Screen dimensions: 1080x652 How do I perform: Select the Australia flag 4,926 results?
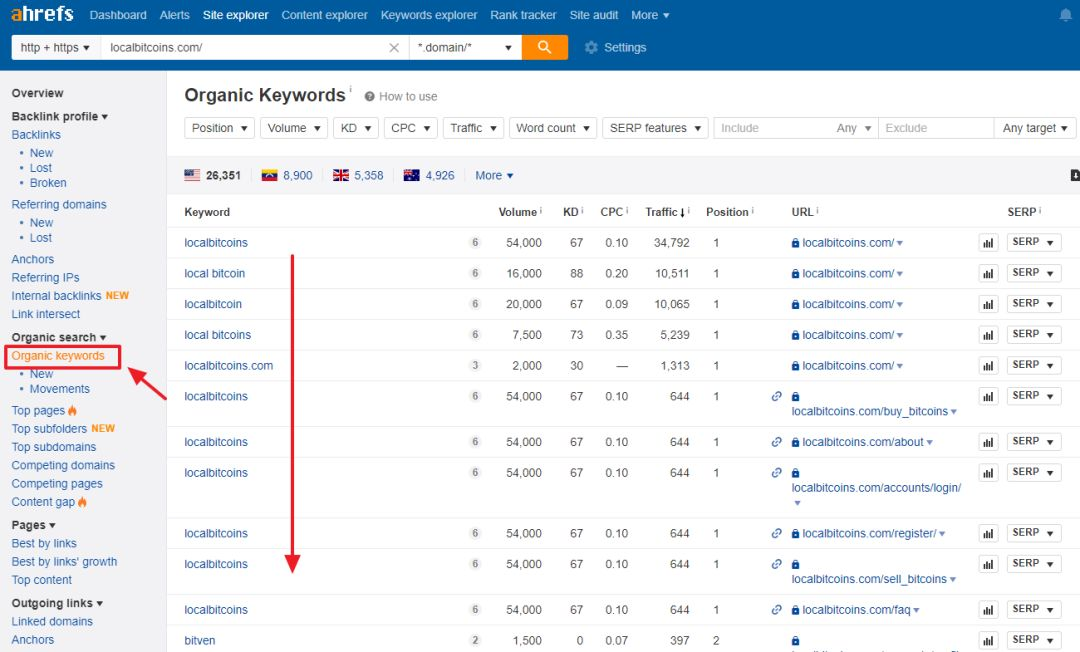pos(429,176)
